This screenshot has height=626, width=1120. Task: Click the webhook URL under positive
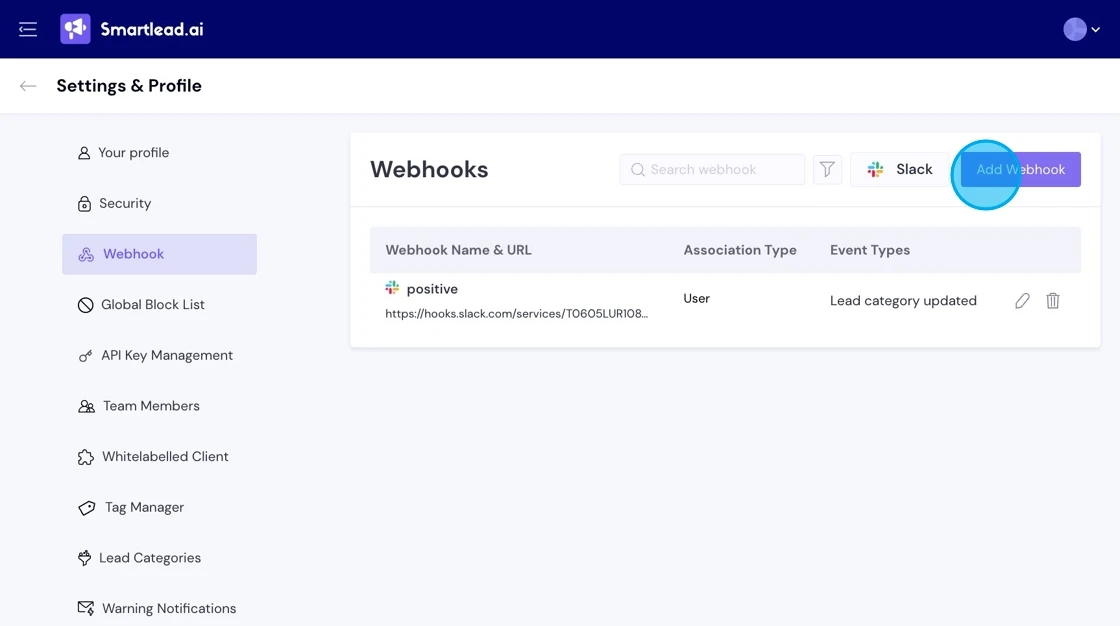517,313
